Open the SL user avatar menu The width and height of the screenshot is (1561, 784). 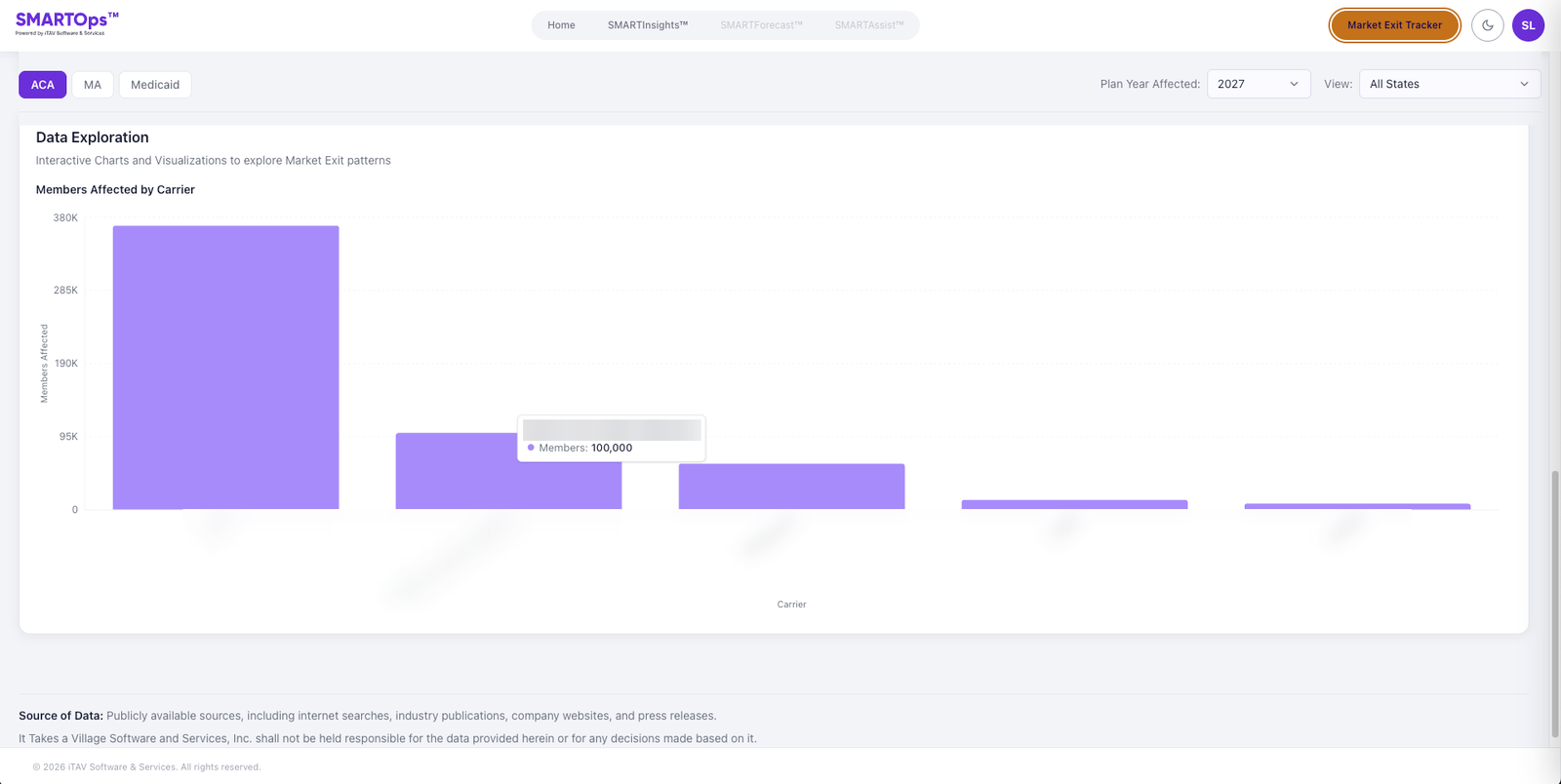[1528, 25]
